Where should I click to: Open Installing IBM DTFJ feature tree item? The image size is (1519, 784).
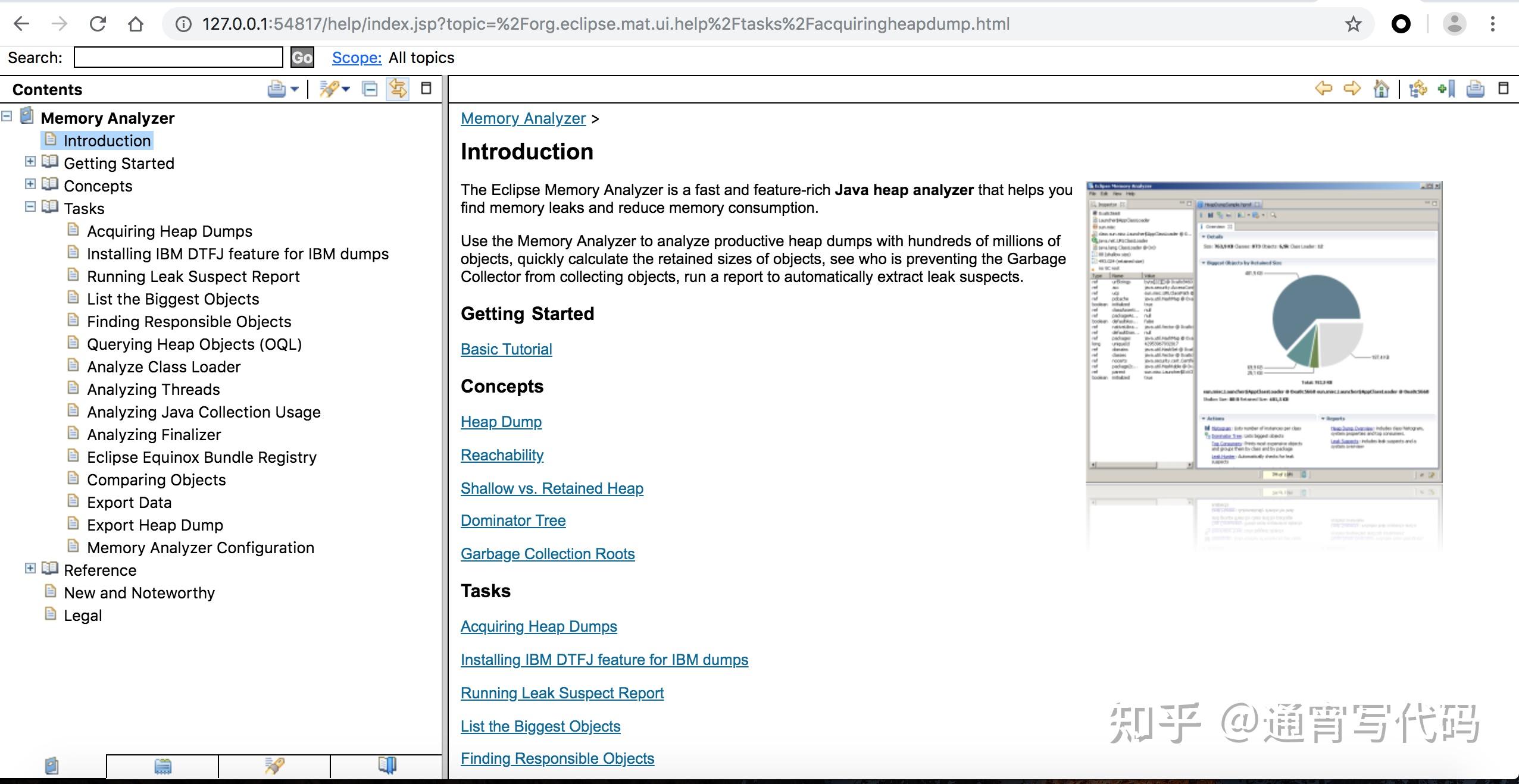(x=237, y=254)
